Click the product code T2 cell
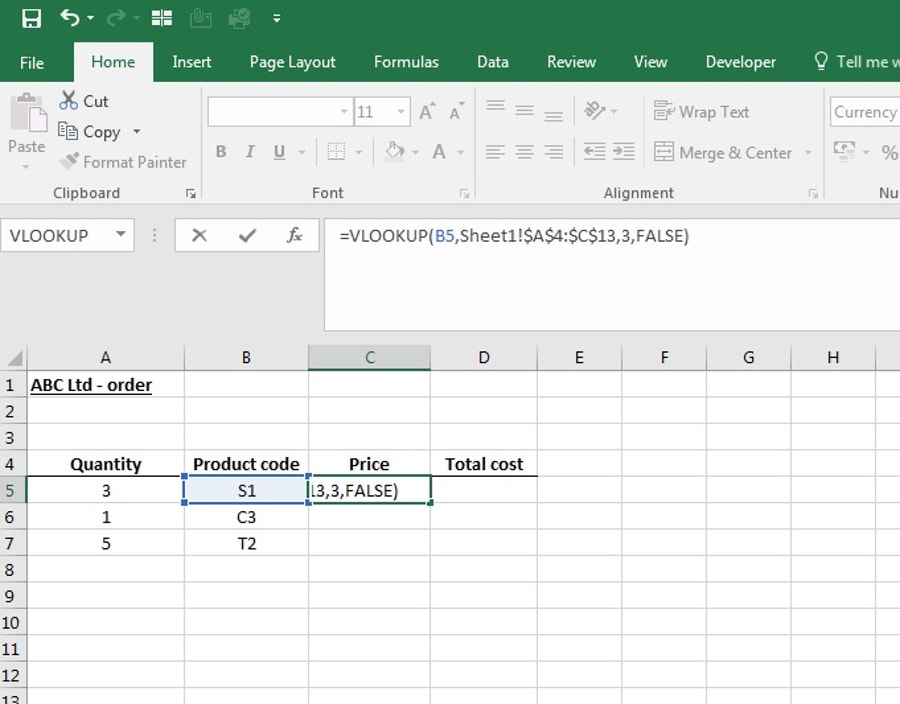This screenshot has width=900, height=704. click(246, 544)
